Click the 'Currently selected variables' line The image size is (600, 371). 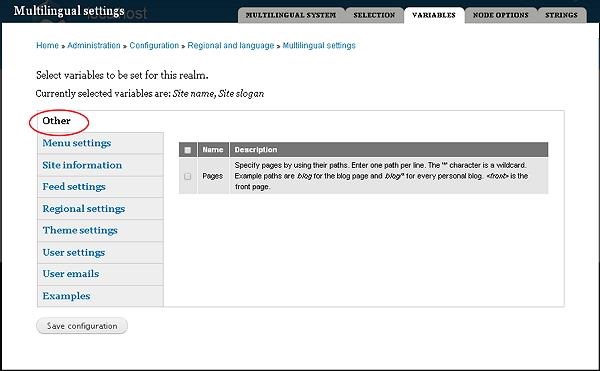pos(150,94)
